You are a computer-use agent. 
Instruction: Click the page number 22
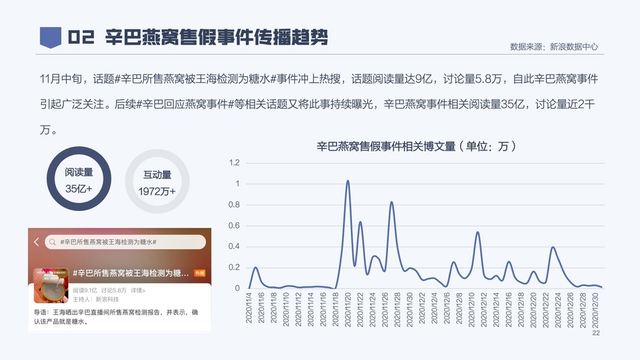click(x=596, y=333)
